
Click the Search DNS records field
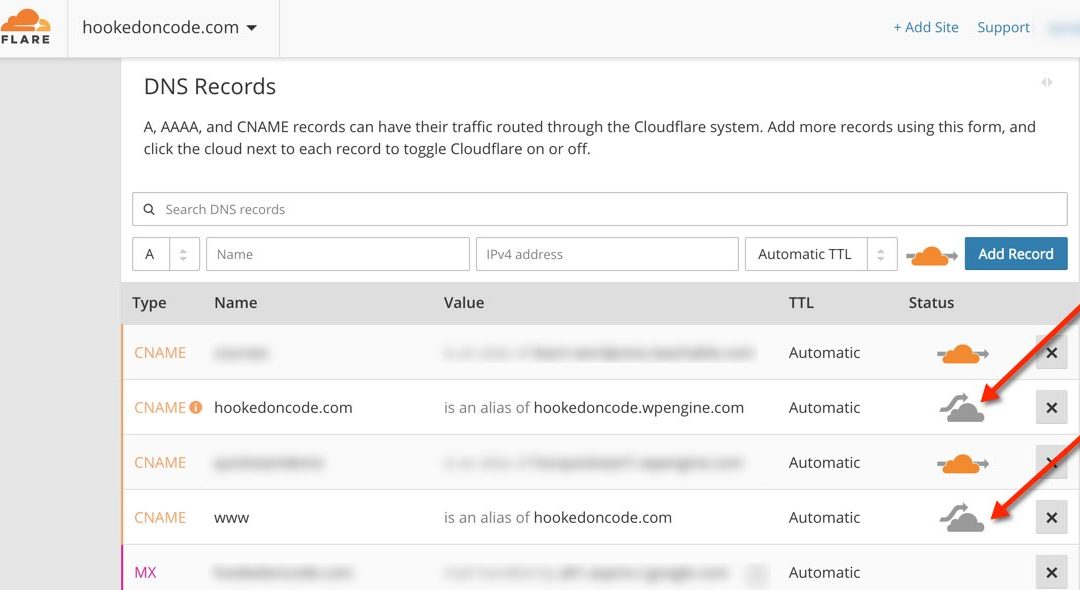[x=599, y=209]
